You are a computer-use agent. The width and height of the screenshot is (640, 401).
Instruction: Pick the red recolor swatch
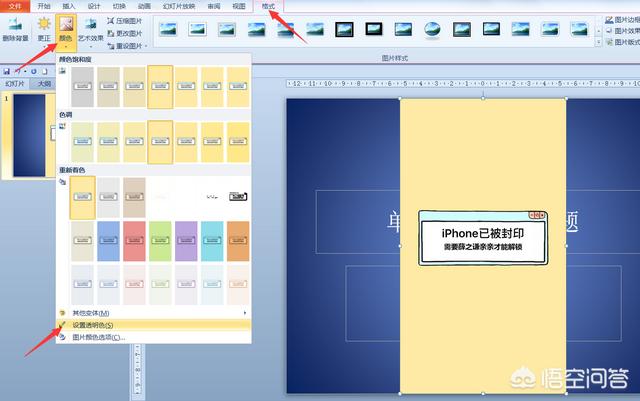click(x=134, y=241)
